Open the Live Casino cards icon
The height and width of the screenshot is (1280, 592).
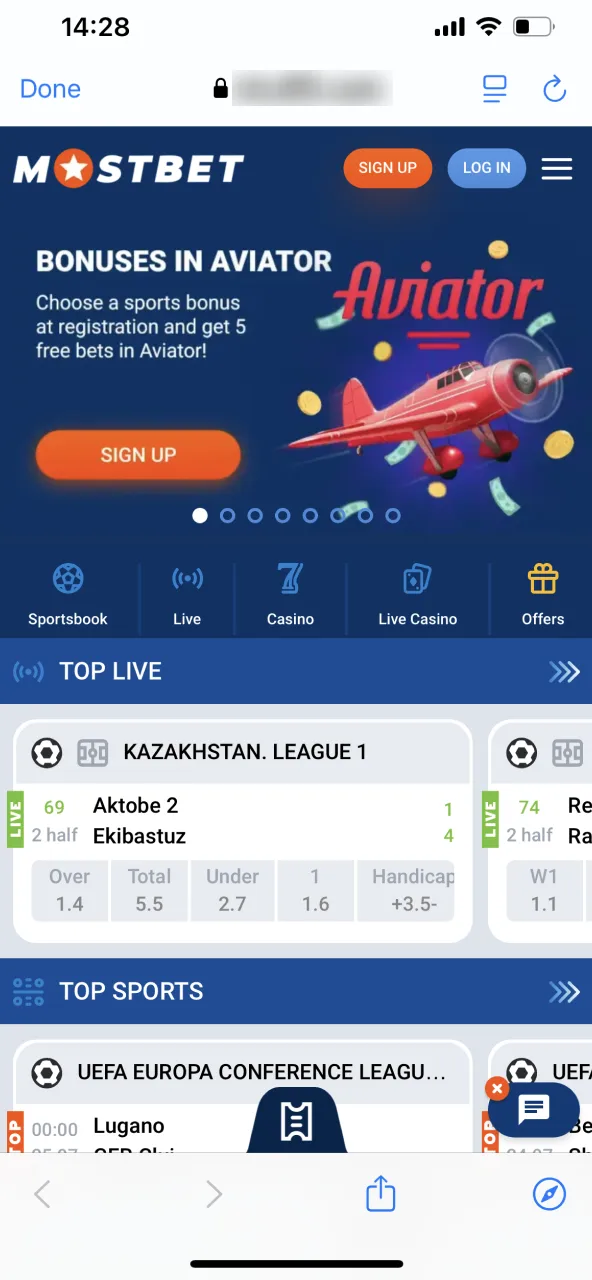click(x=417, y=579)
